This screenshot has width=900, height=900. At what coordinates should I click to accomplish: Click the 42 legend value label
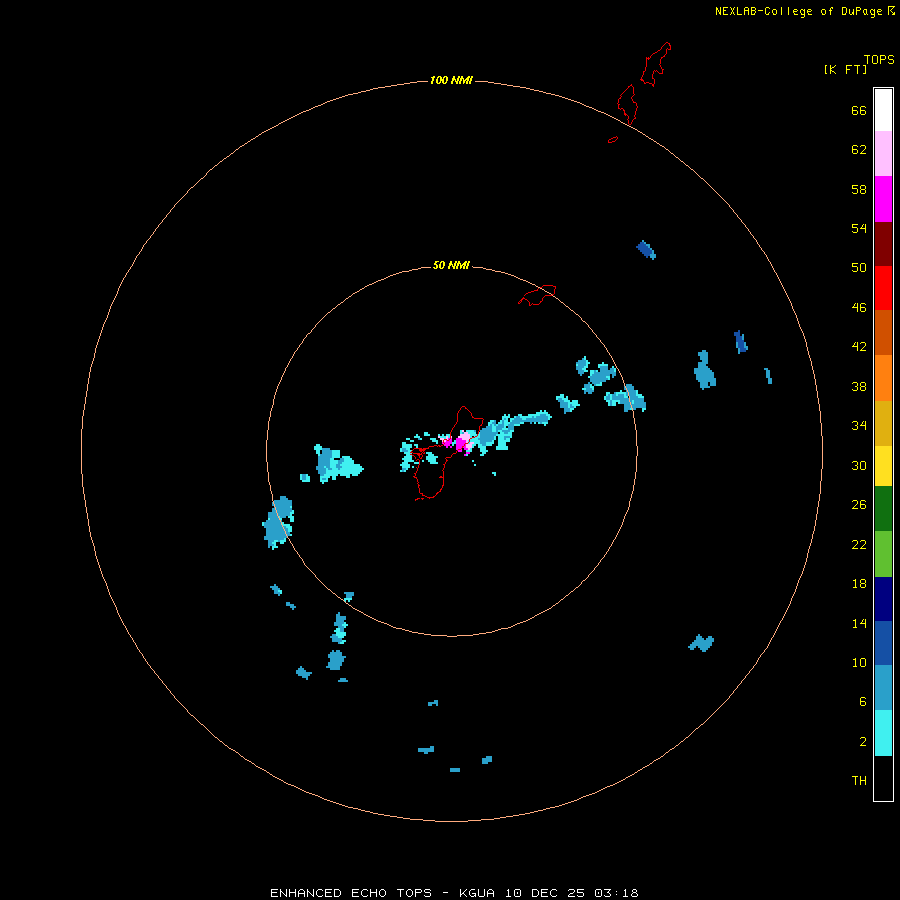tap(859, 346)
